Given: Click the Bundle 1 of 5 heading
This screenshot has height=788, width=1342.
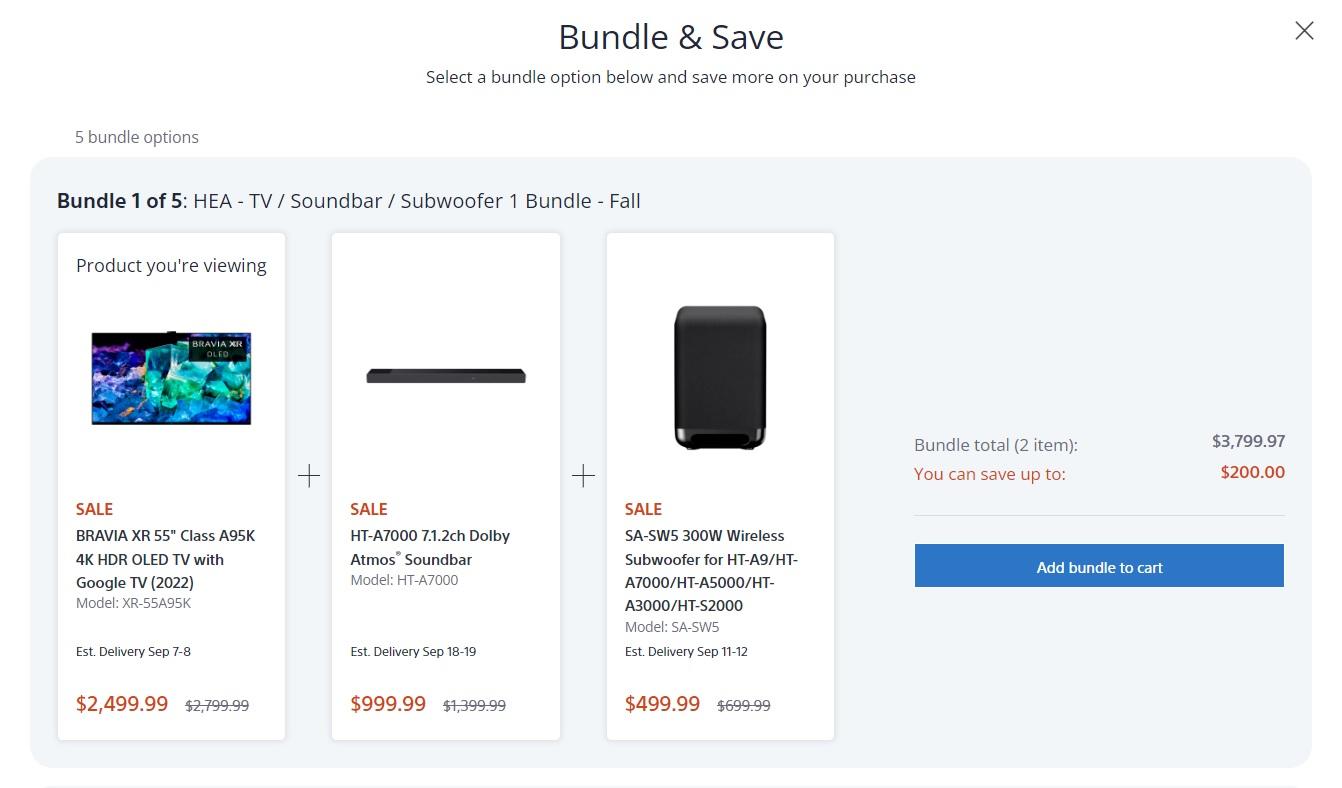Looking at the screenshot, I should [x=348, y=201].
